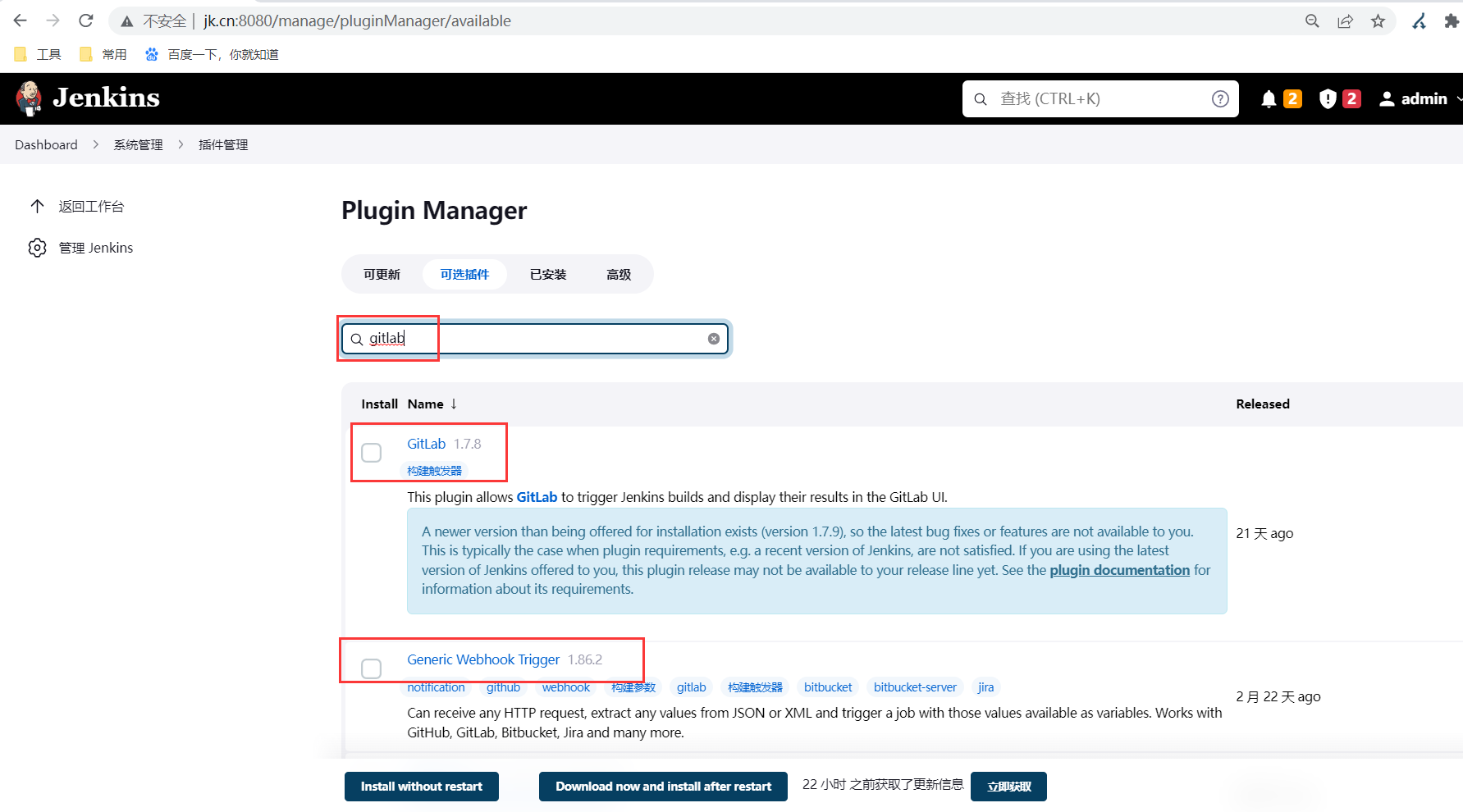Screen dimensions: 1463x812
Task: Click the plugin filter search field
Action: point(536,339)
